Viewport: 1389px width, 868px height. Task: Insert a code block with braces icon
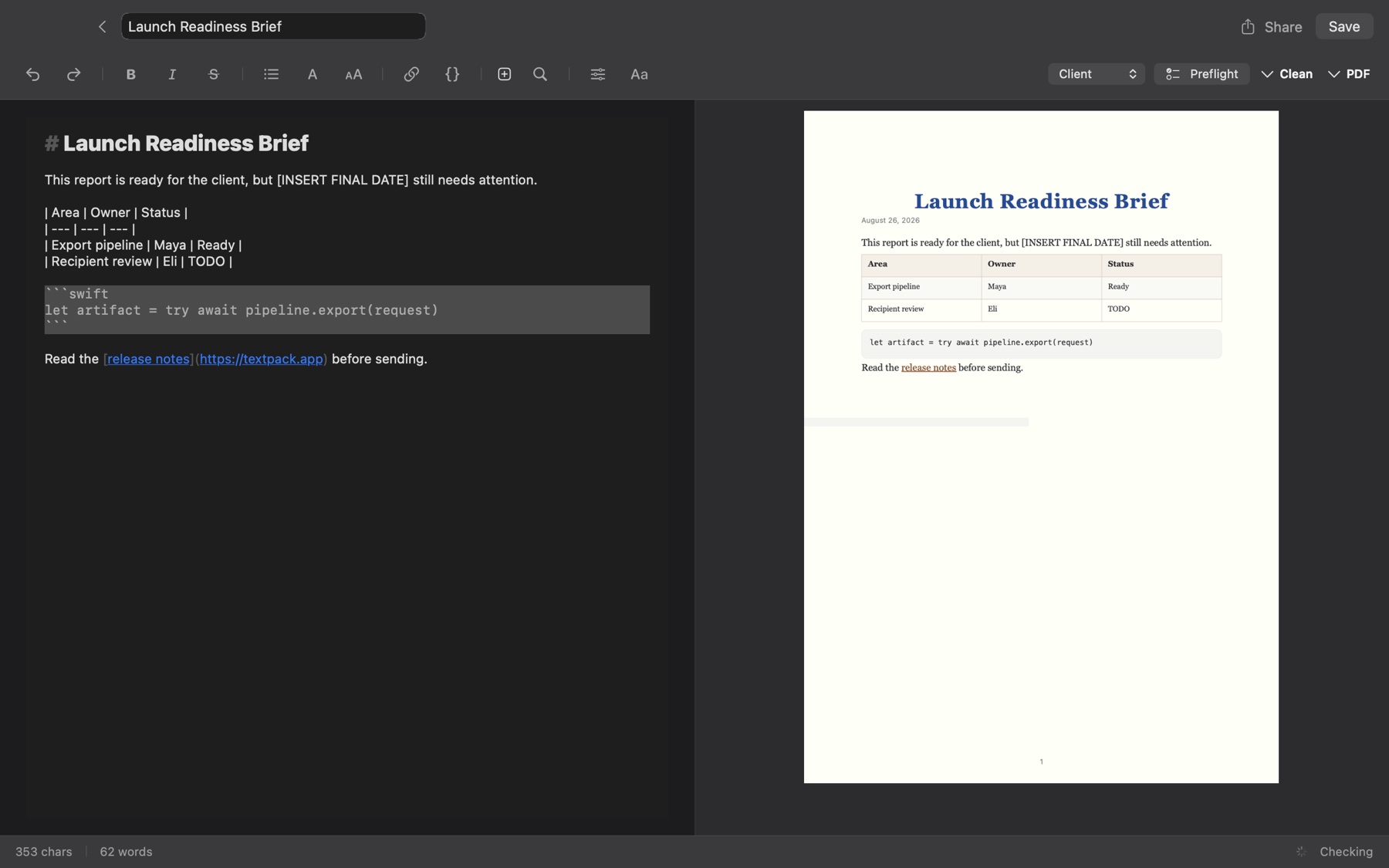[452, 74]
